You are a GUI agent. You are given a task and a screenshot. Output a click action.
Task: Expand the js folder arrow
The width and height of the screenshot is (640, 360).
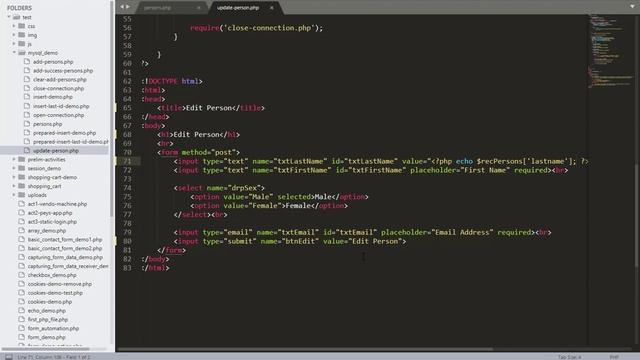tap(14, 44)
